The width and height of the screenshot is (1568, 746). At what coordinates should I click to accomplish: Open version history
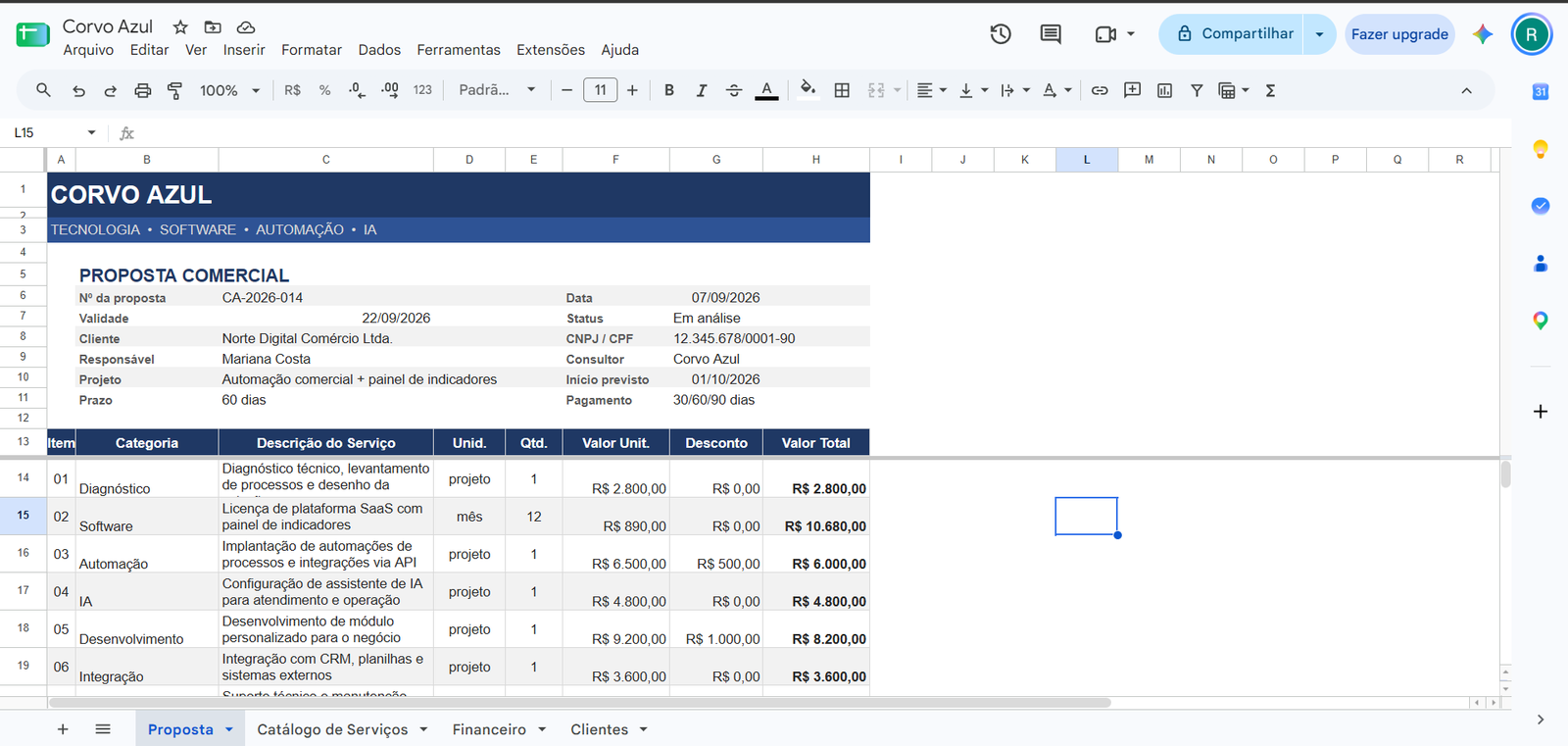click(1001, 34)
